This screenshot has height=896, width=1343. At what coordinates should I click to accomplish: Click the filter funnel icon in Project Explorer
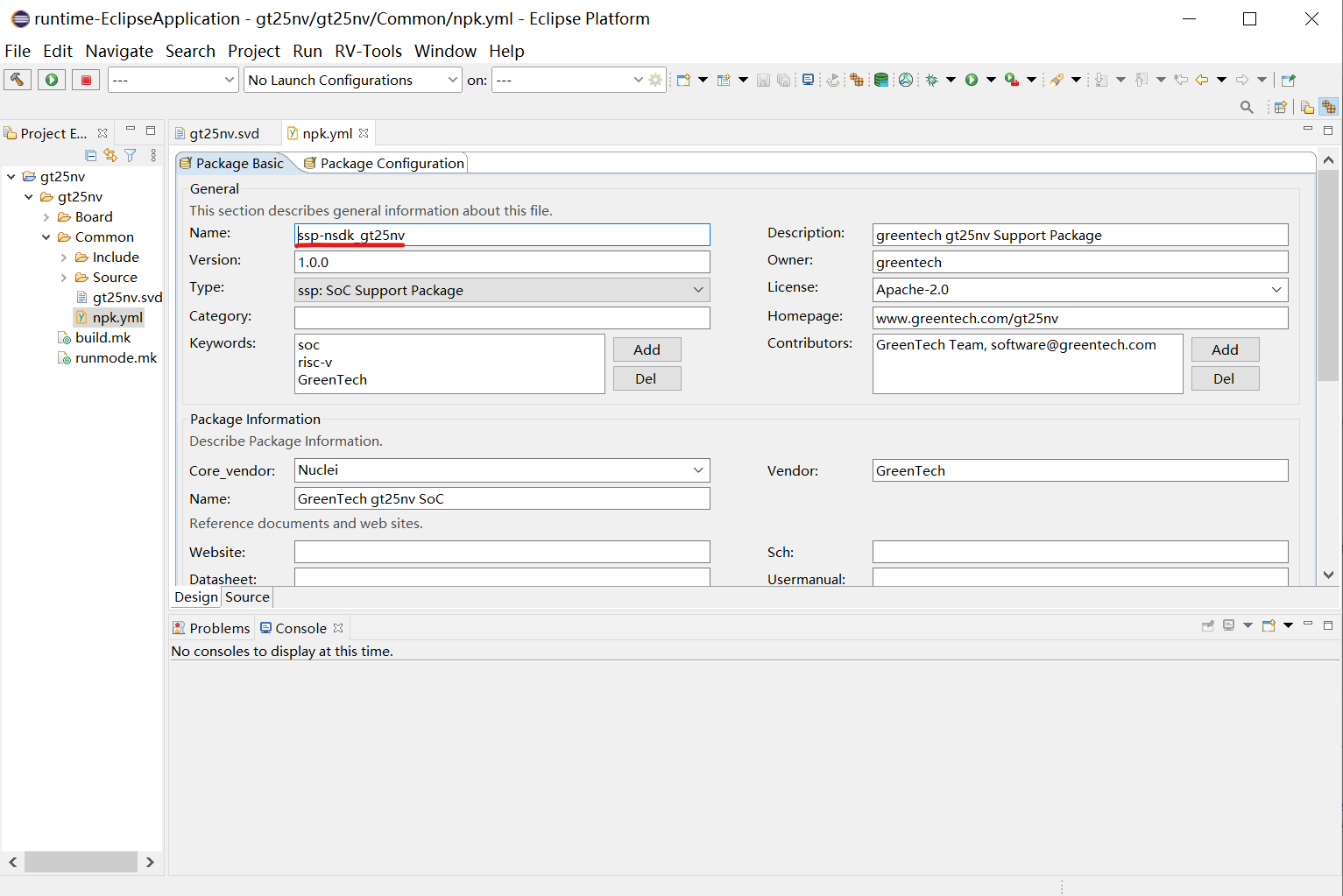[131, 155]
